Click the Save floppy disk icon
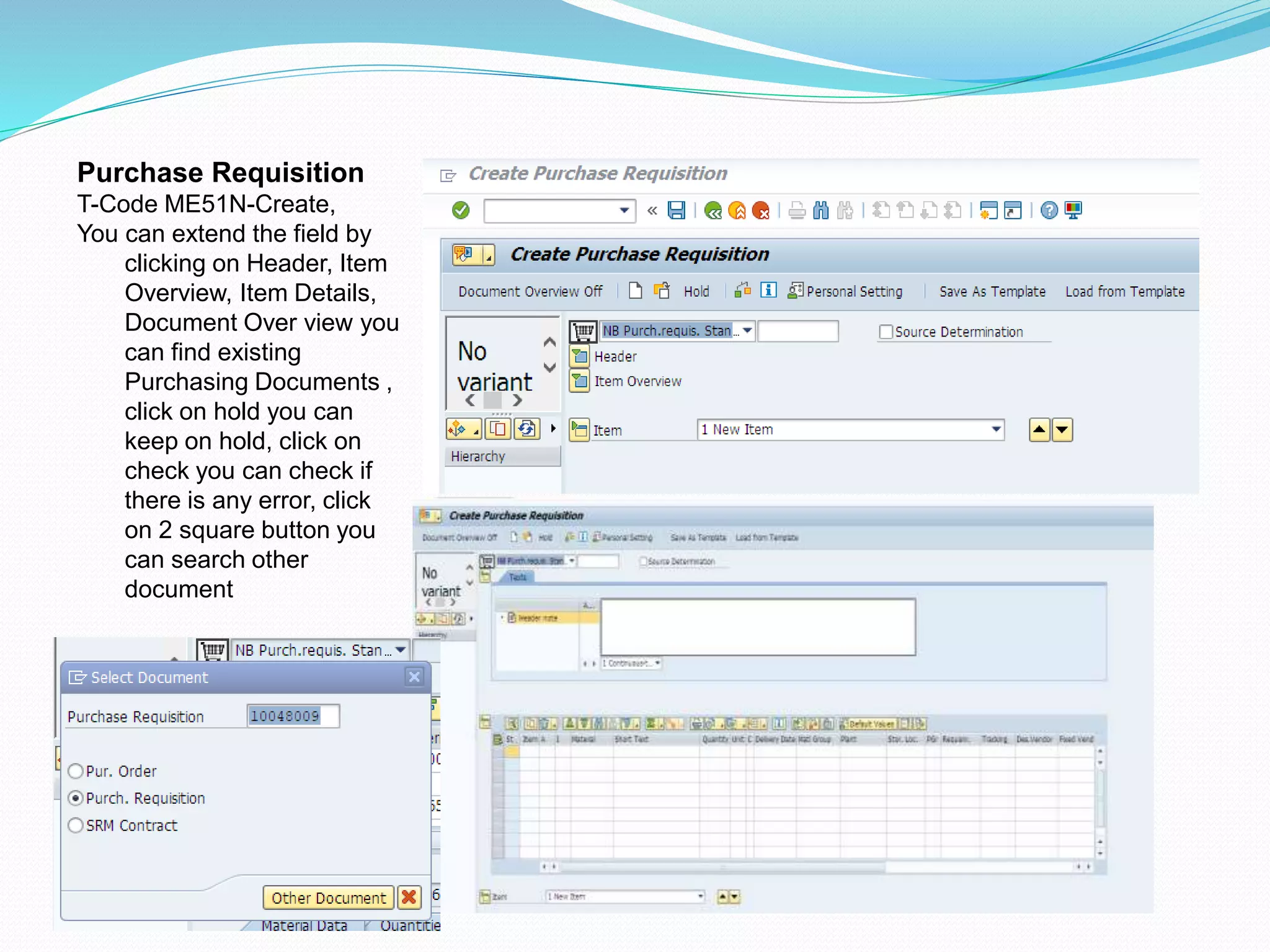Image resolution: width=1270 pixels, height=952 pixels. point(676,211)
